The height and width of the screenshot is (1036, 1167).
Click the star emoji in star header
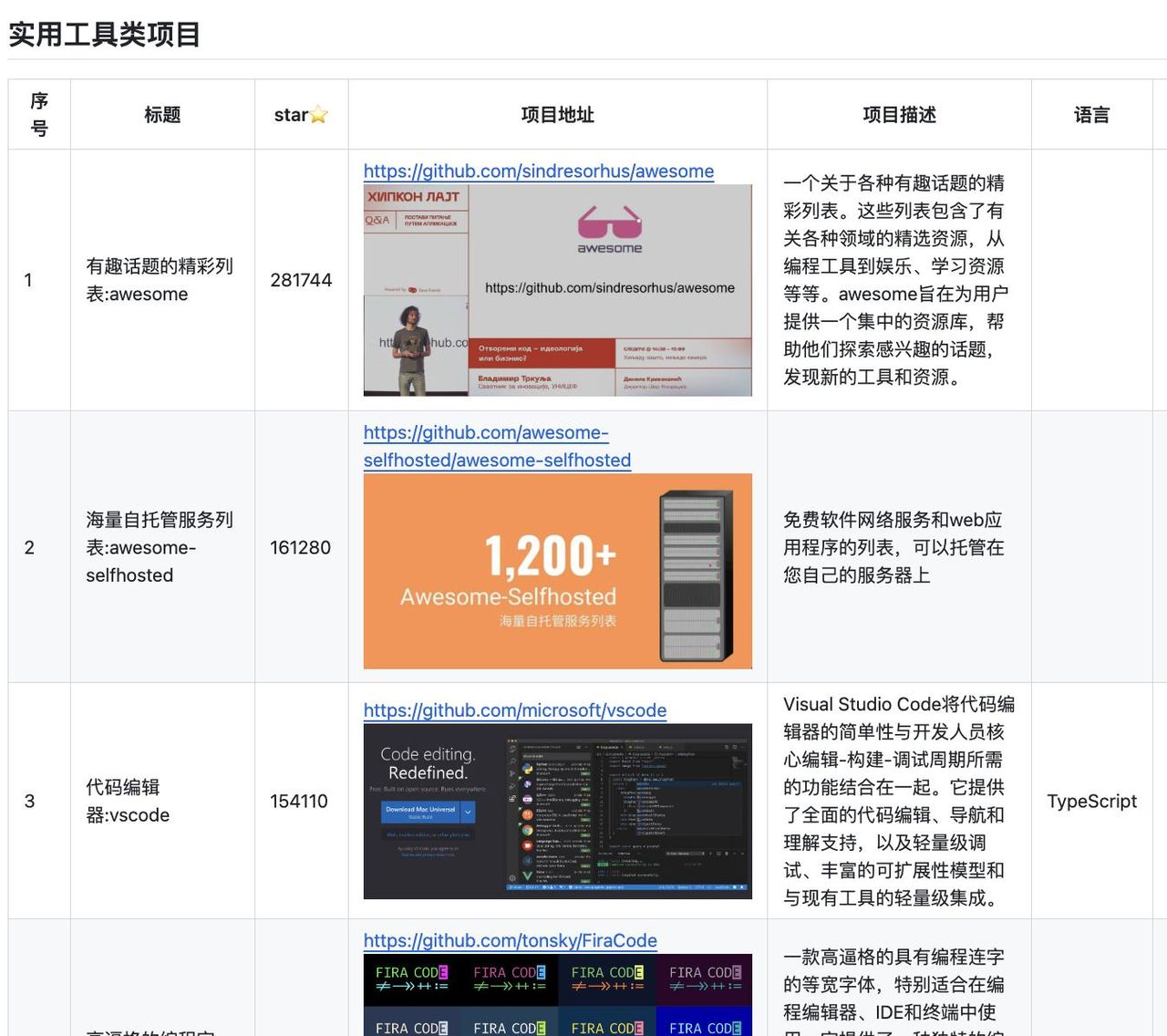point(318,115)
